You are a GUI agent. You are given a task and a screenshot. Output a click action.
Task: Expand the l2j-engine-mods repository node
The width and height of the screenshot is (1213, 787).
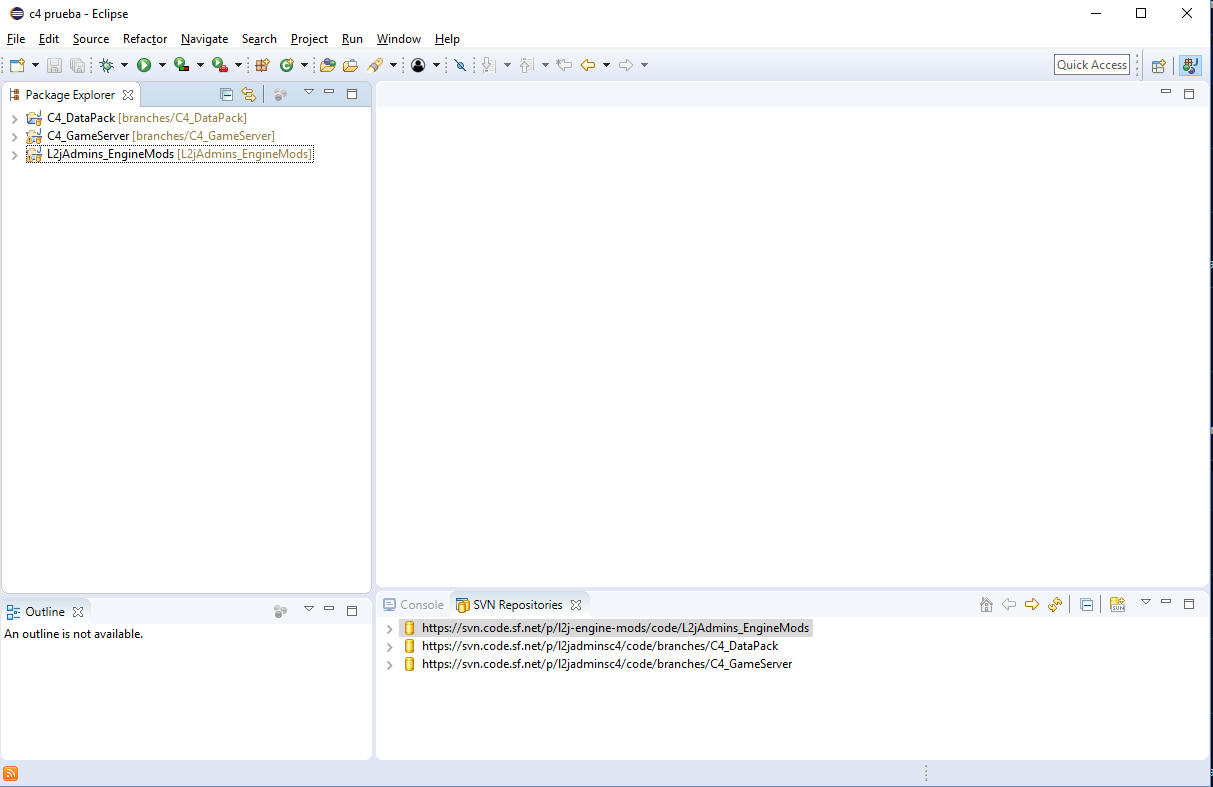pos(390,629)
